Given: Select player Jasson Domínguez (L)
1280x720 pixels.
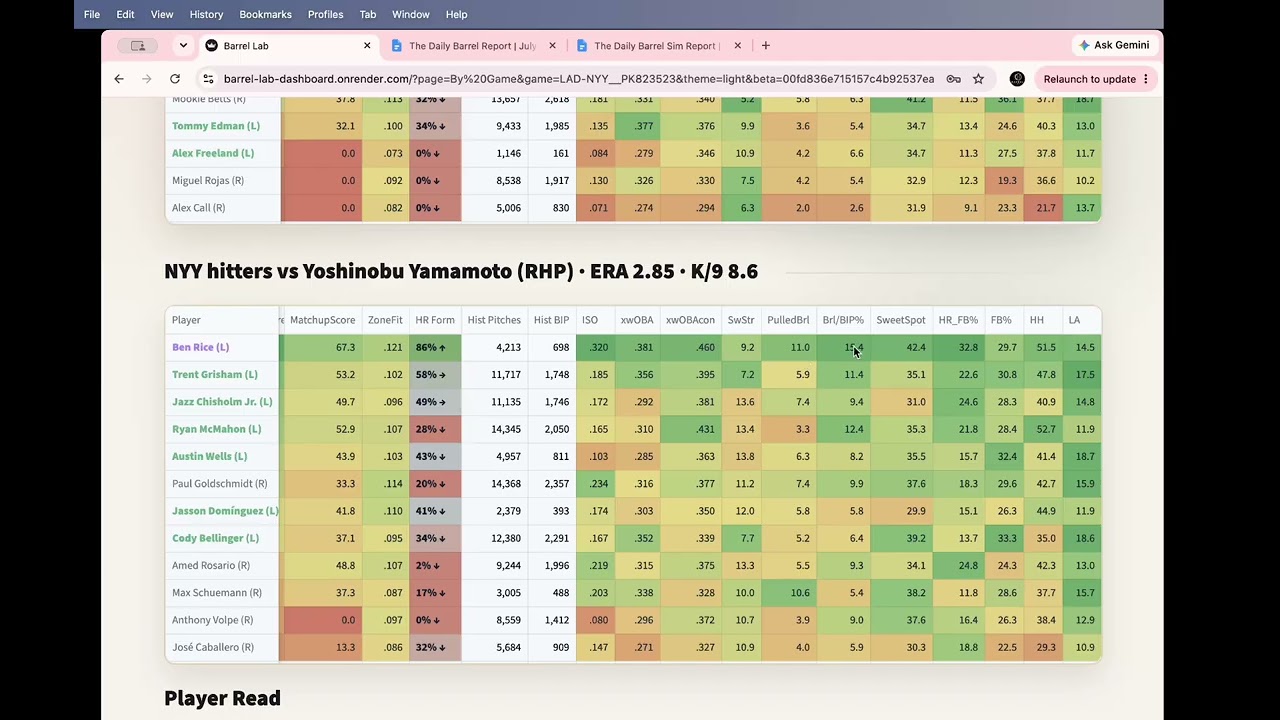Looking at the screenshot, I should pyautogui.click(x=225, y=511).
